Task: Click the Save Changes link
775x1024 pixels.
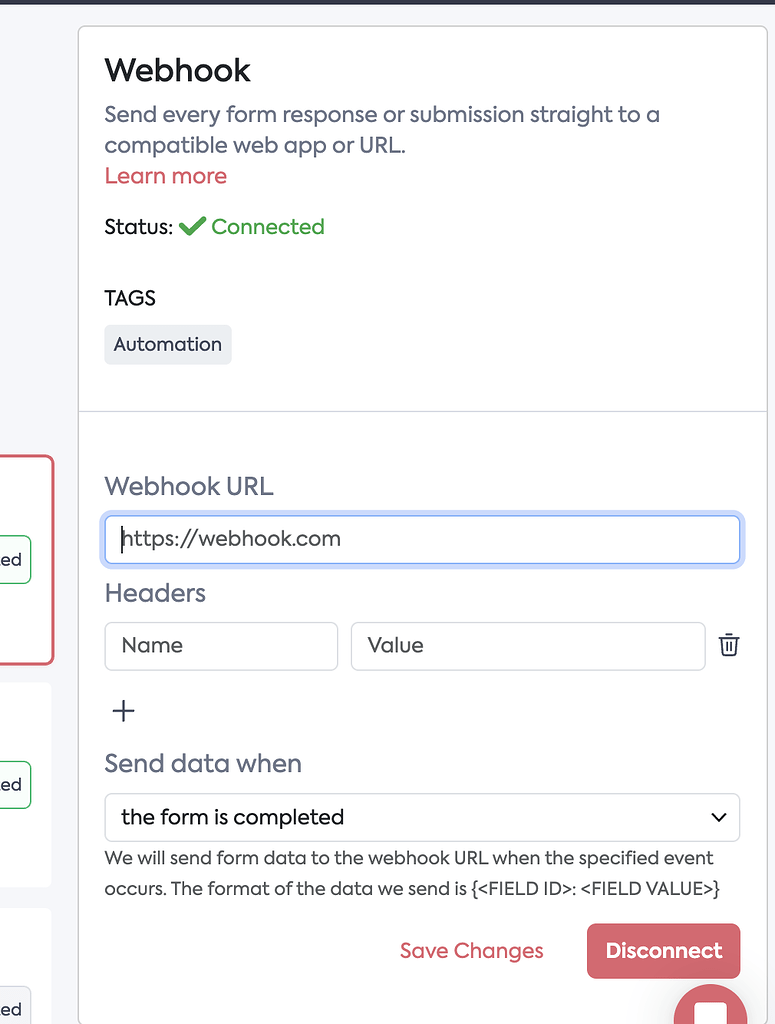Action: point(471,951)
